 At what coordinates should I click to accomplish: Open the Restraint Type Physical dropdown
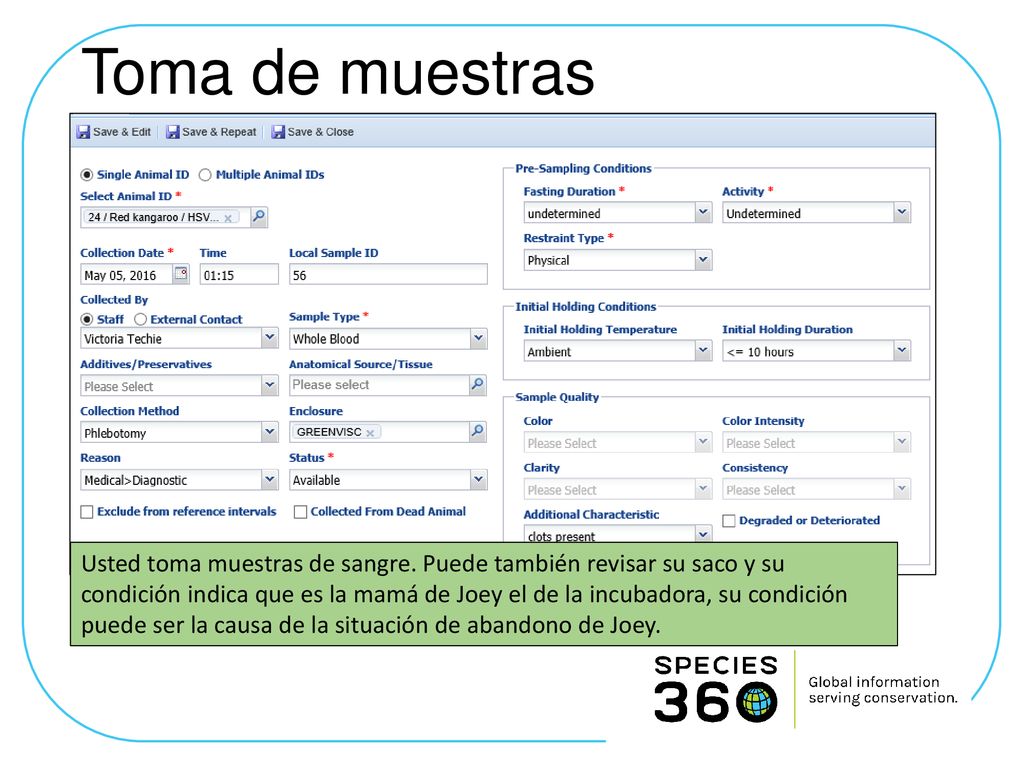pyautogui.click(x=703, y=260)
